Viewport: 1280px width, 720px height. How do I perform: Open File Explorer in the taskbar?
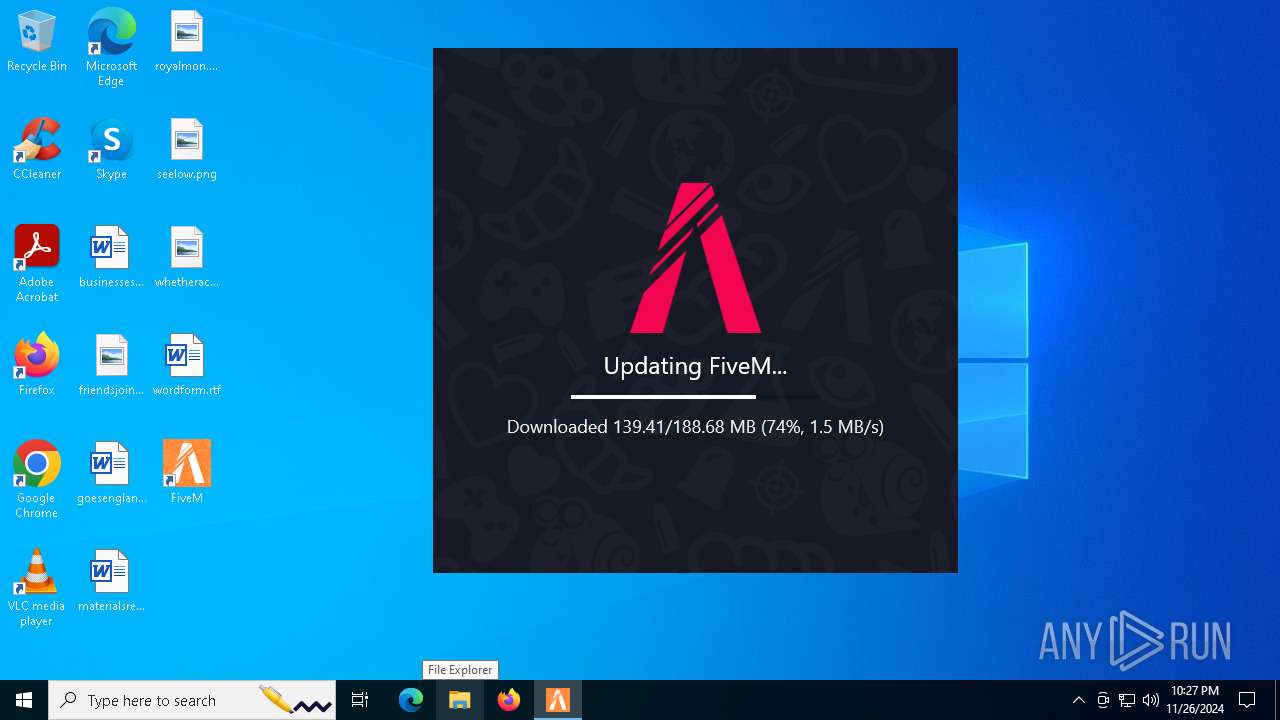[460, 700]
